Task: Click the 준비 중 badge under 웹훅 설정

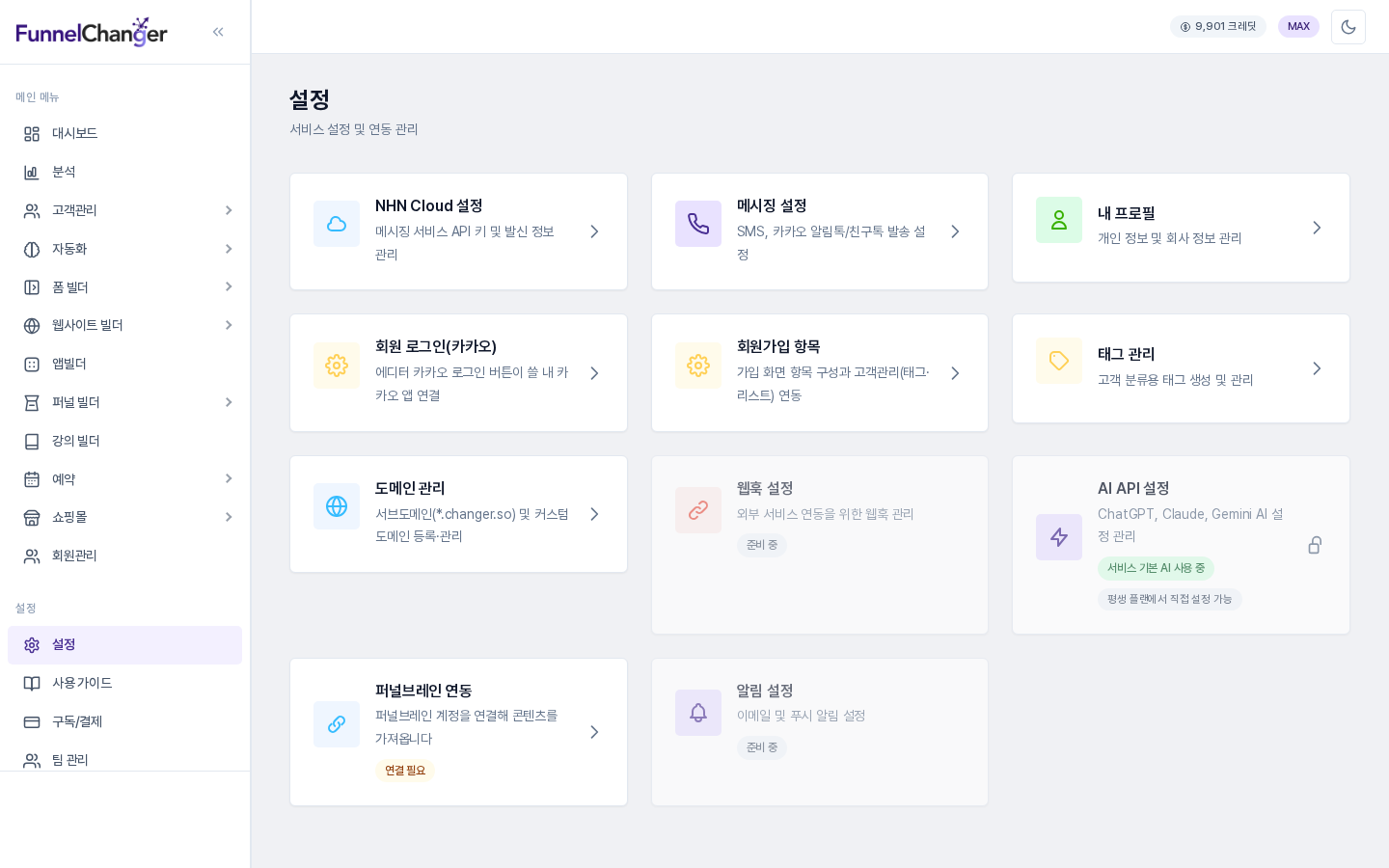Action: (762, 545)
